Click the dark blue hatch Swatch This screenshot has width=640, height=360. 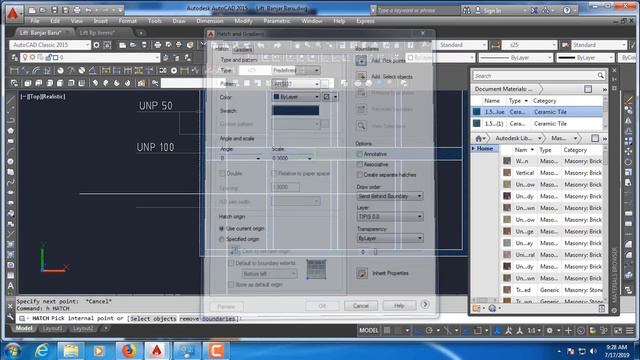tap(296, 111)
